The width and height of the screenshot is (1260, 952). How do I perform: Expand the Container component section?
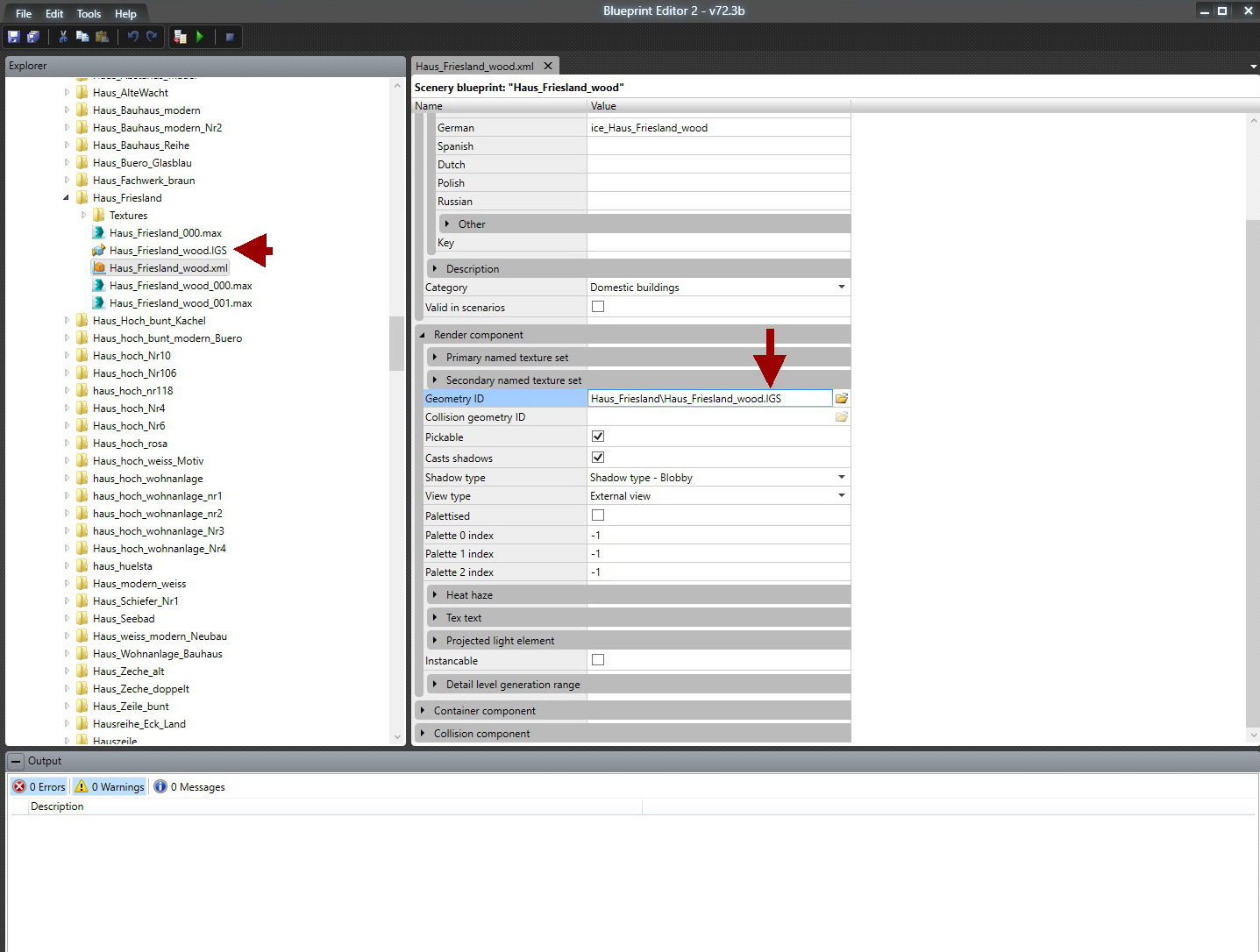[x=423, y=711]
